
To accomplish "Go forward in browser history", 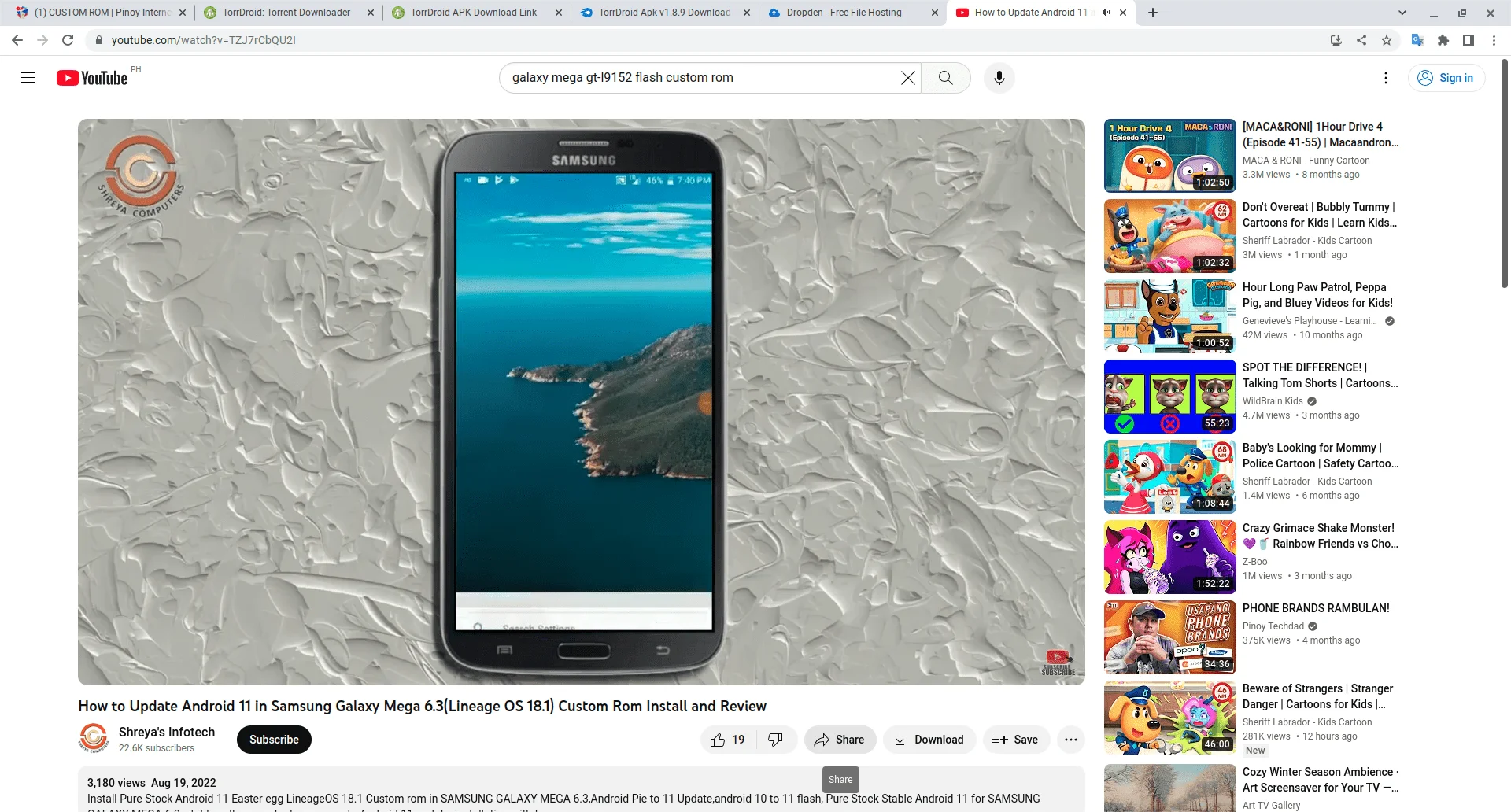I will pyautogui.click(x=42, y=40).
